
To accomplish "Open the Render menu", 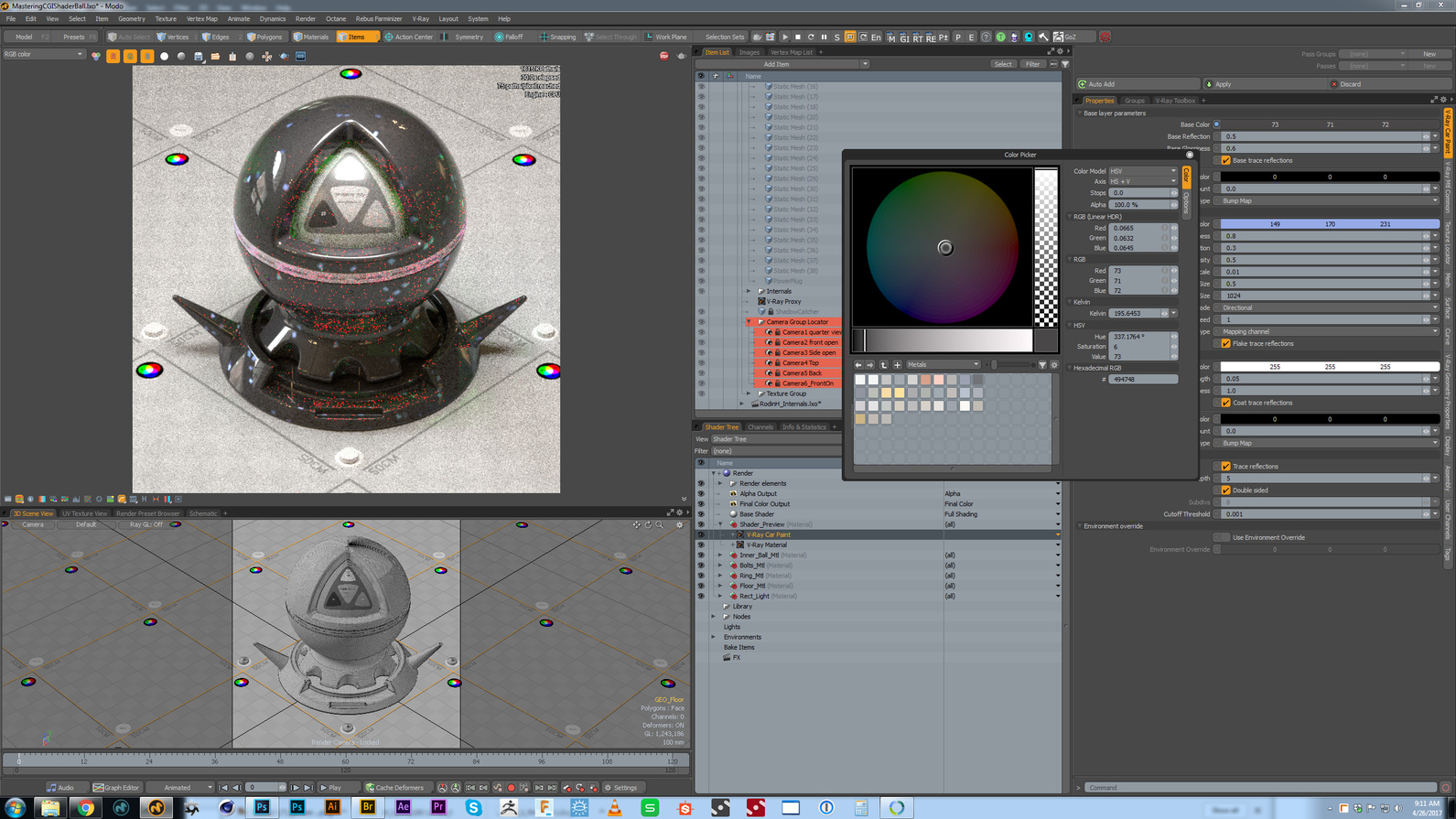I will 306,18.
